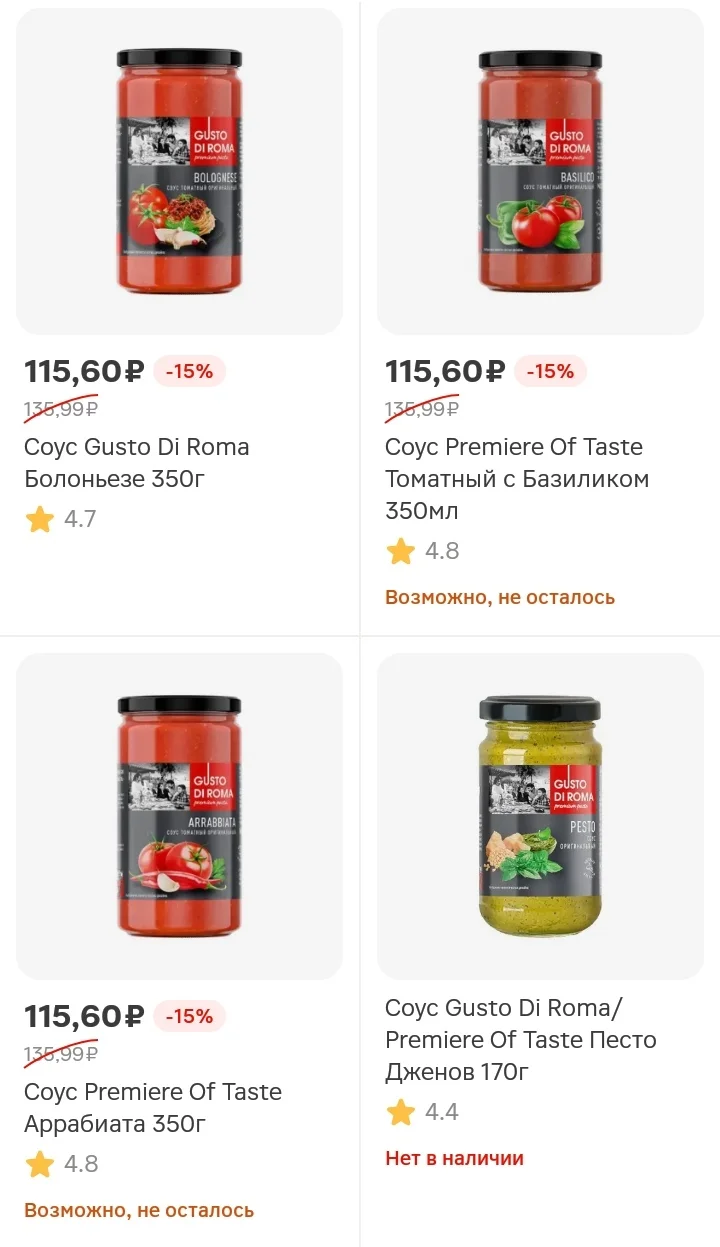Screen dimensions: 720x1247
Task: Open the Arrabbiata sauce jar image
Action: pyautogui.click(x=179, y=816)
